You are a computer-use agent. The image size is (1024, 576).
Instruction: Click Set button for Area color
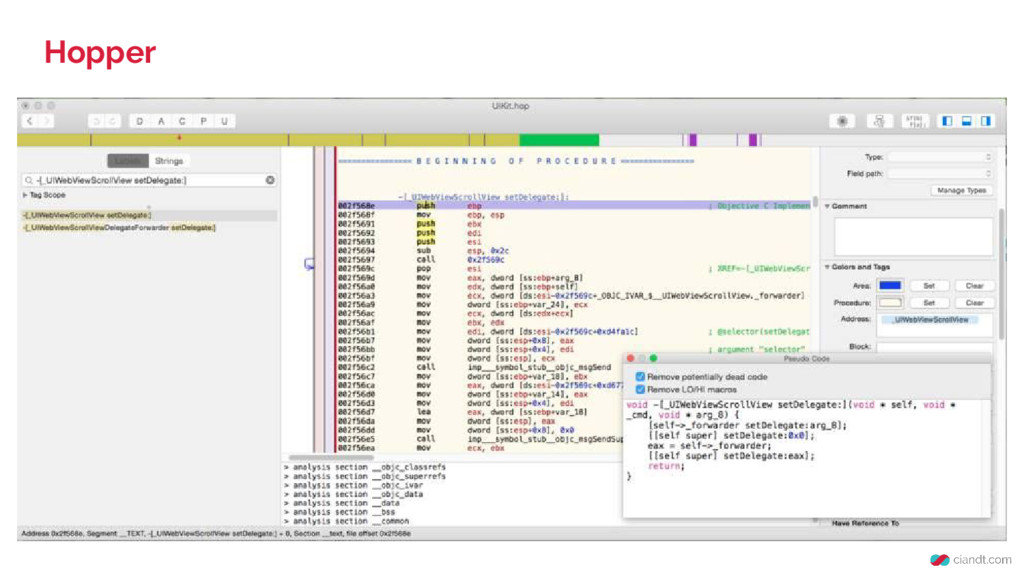point(929,286)
